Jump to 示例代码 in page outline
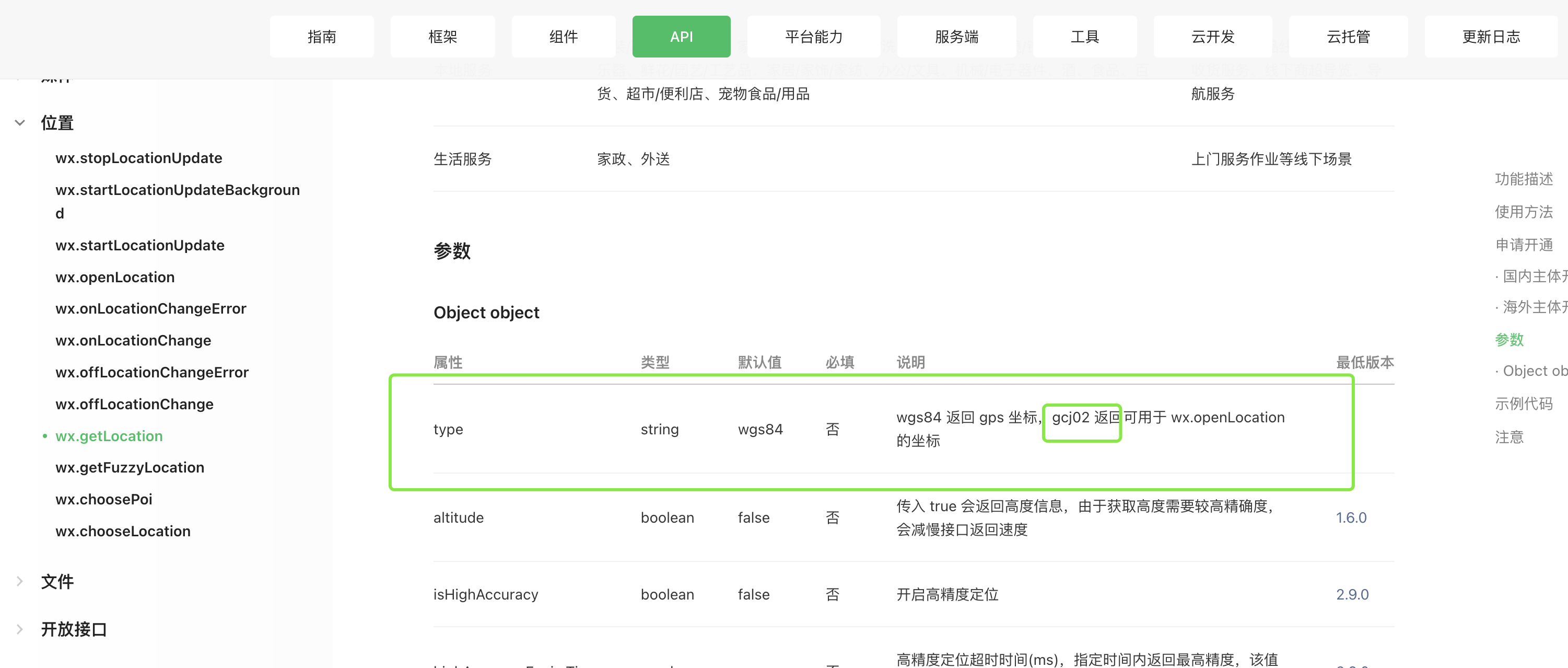Screen dimensions: 1568x668 1523,404
